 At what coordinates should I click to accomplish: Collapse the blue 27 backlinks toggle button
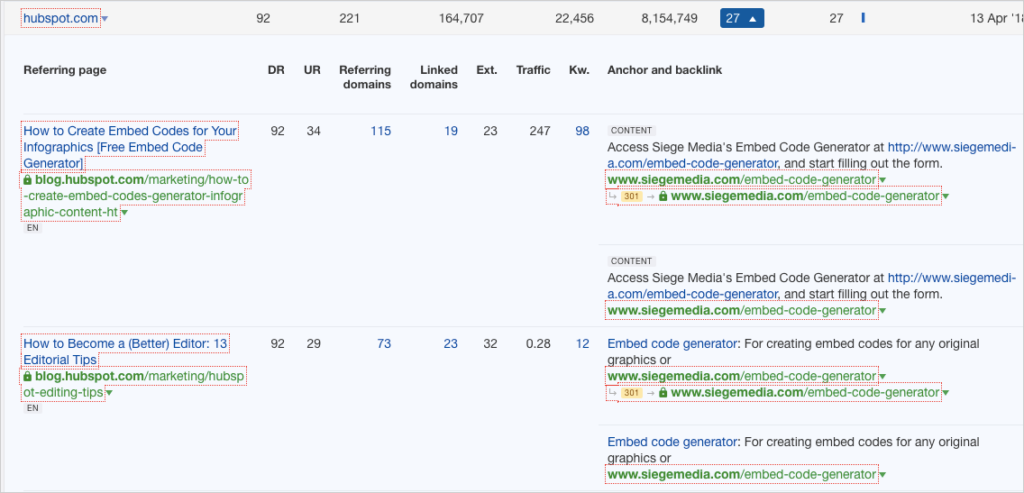pyautogui.click(x=742, y=18)
